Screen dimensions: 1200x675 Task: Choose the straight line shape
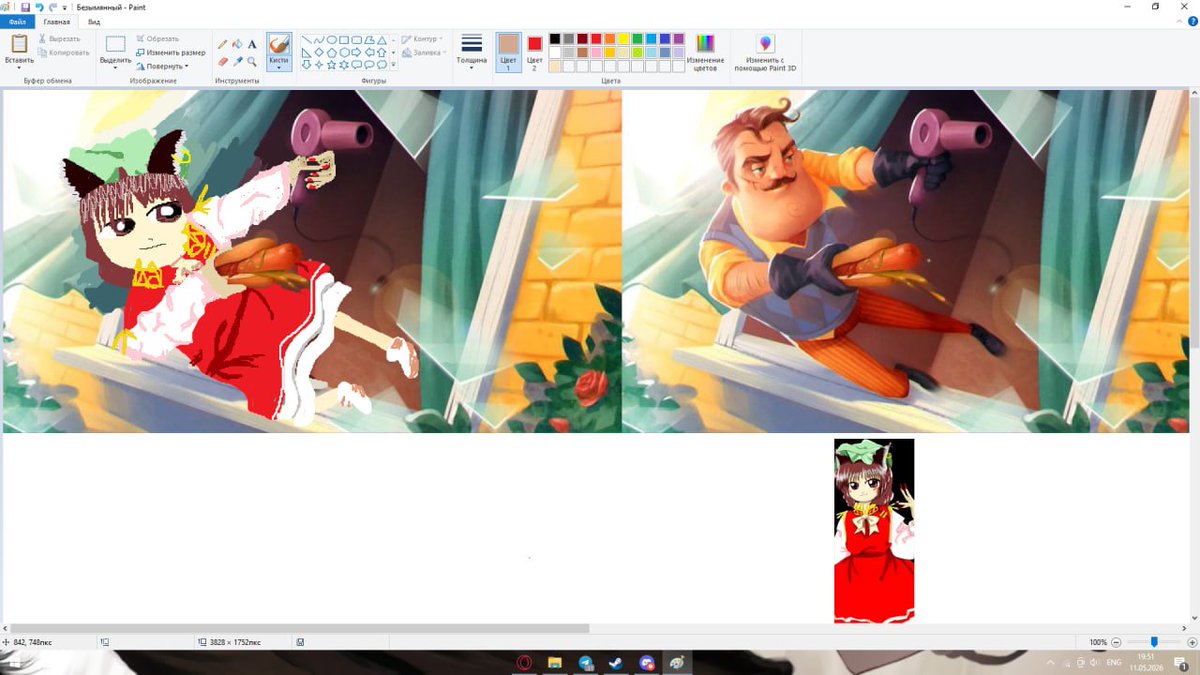coord(306,40)
